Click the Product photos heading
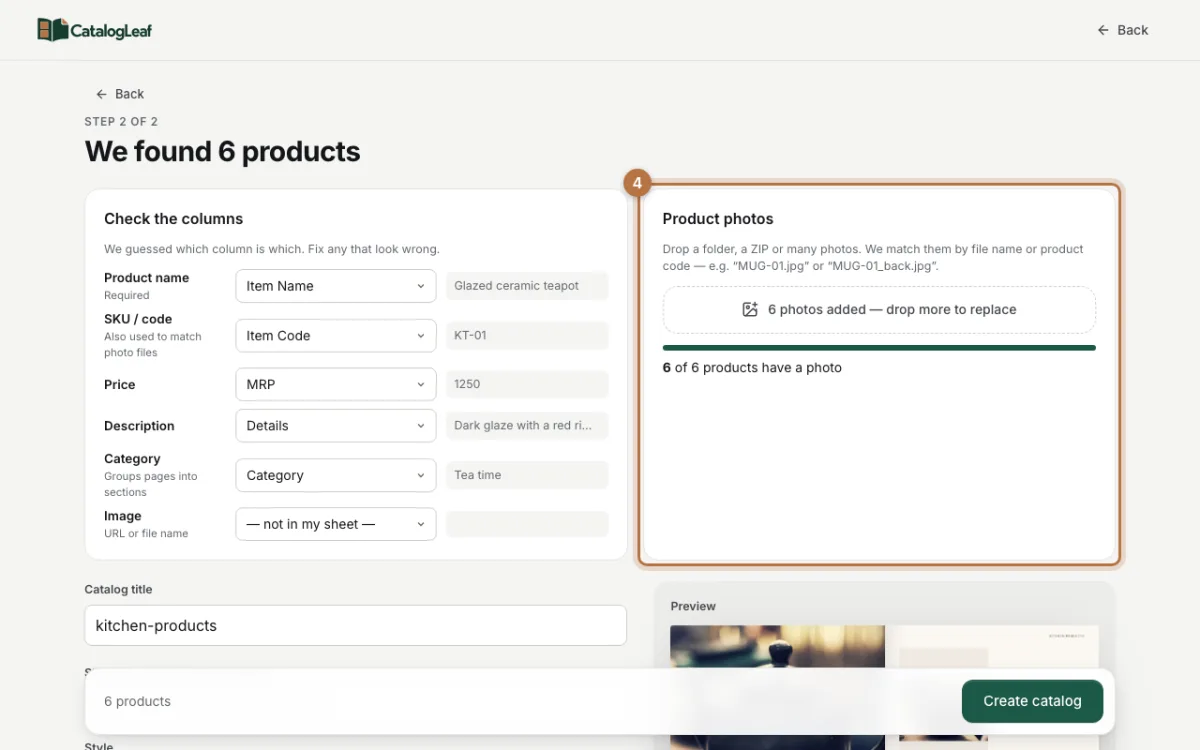This screenshot has width=1200, height=750. pyautogui.click(x=718, y=219)
